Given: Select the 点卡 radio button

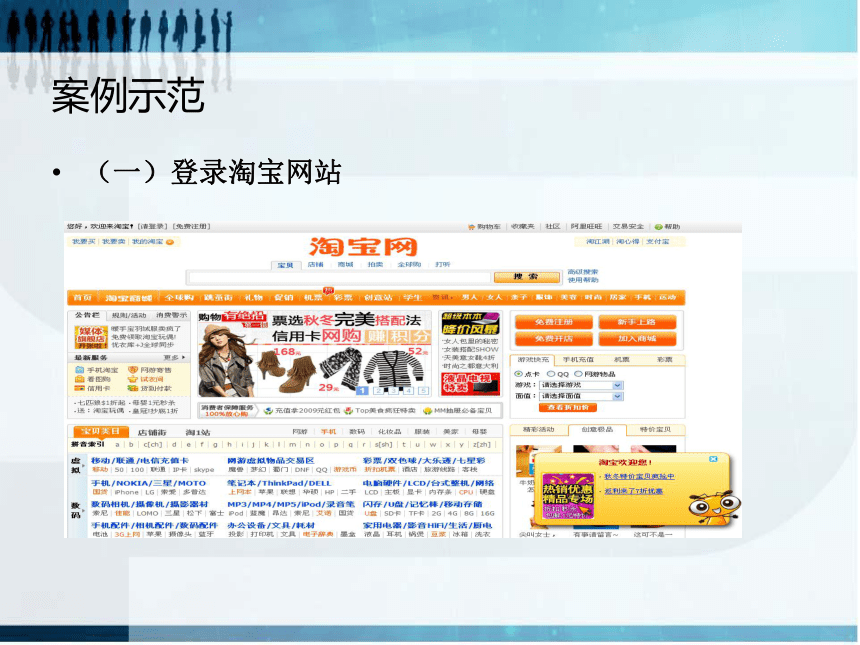Looking at the screenshot, I should pos(518,375).
